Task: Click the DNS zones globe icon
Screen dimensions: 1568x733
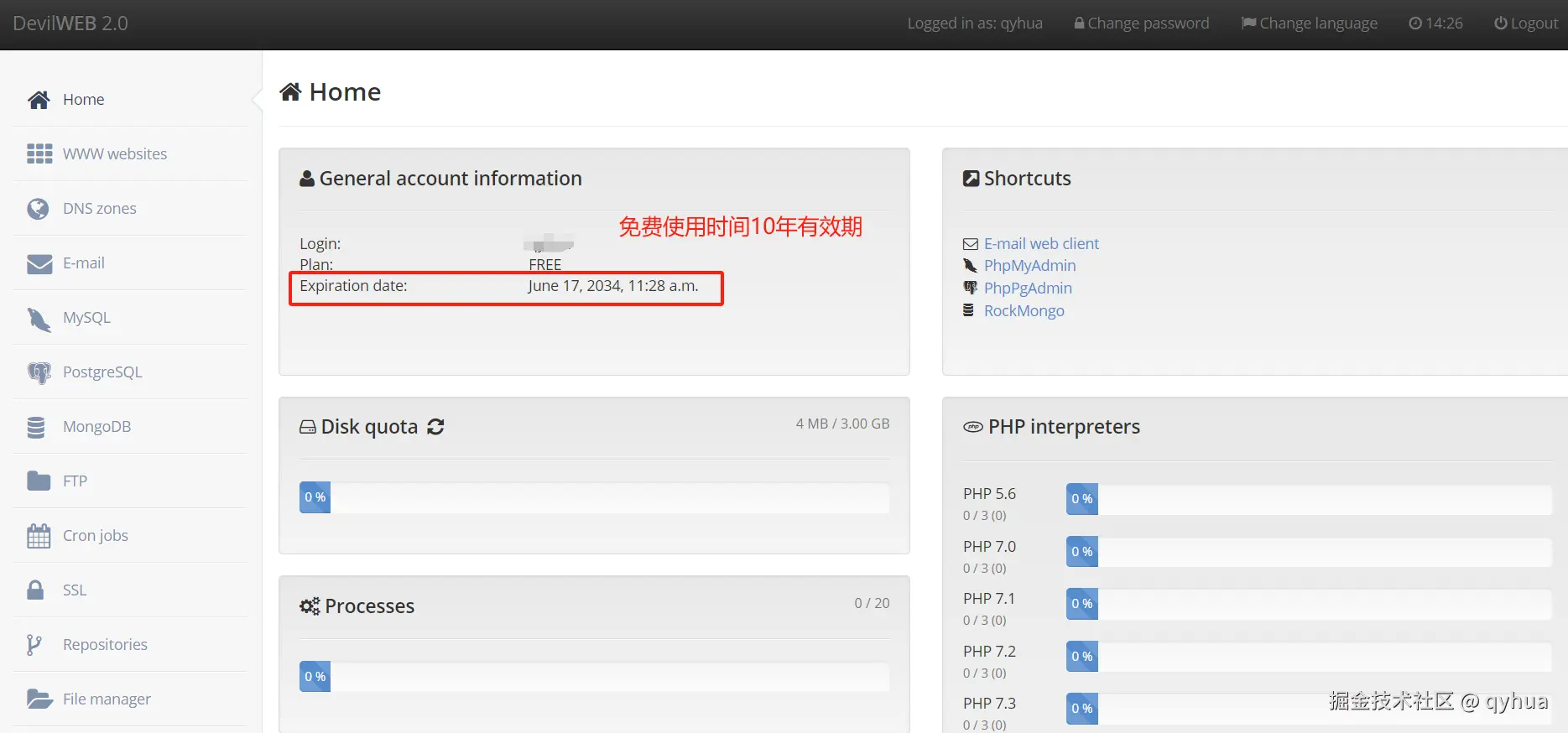Action: 38,209
